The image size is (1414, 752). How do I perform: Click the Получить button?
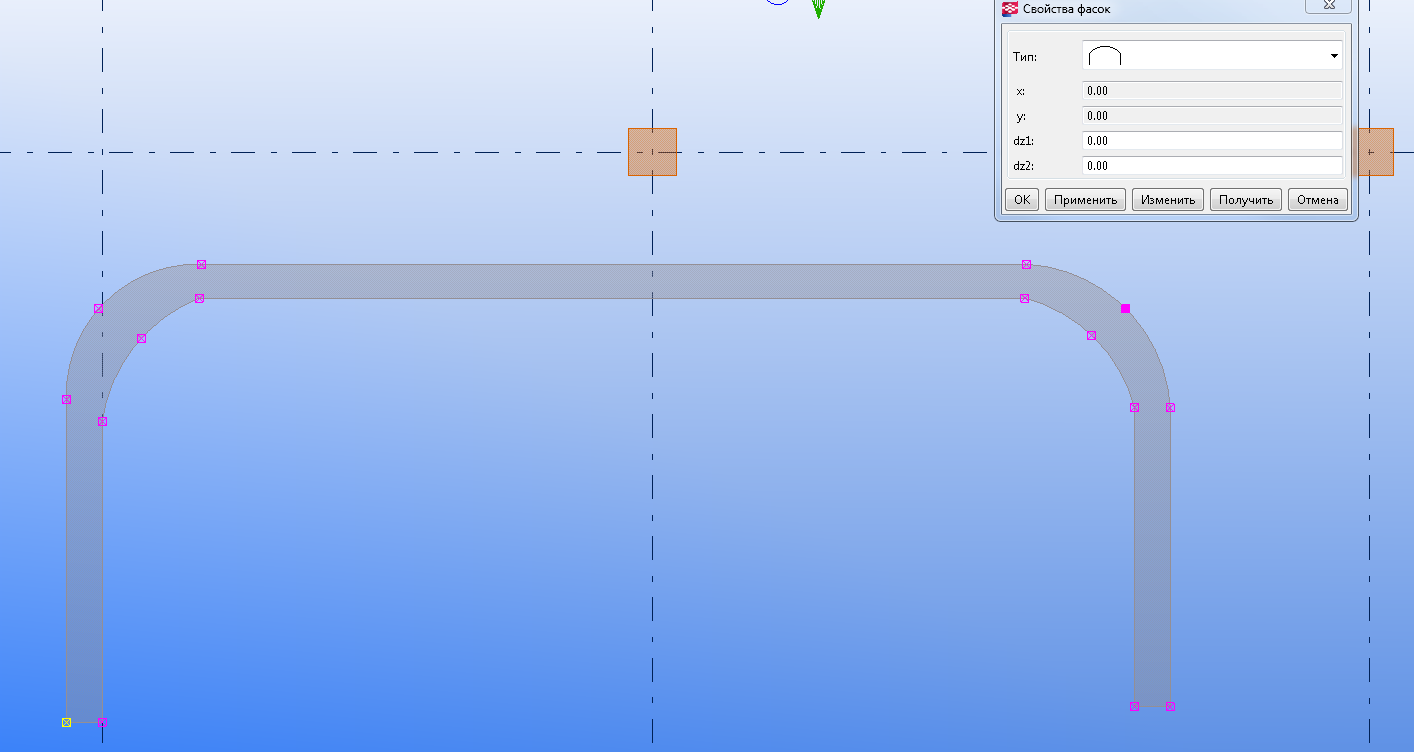pyautogui.click(x=1246, y=199)
